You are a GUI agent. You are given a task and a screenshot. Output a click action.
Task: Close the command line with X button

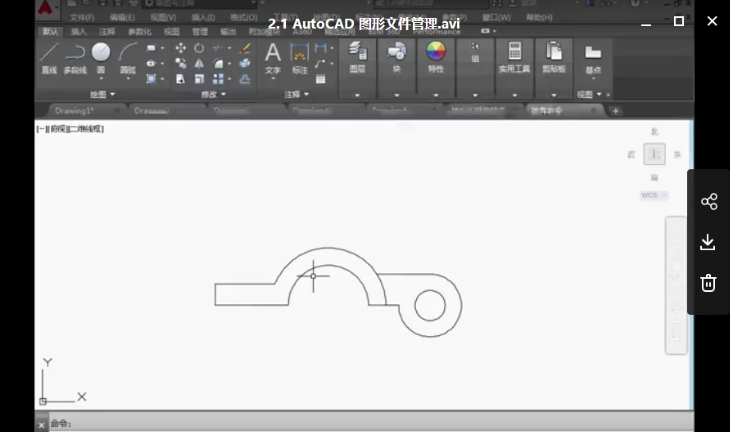[41, 425]
